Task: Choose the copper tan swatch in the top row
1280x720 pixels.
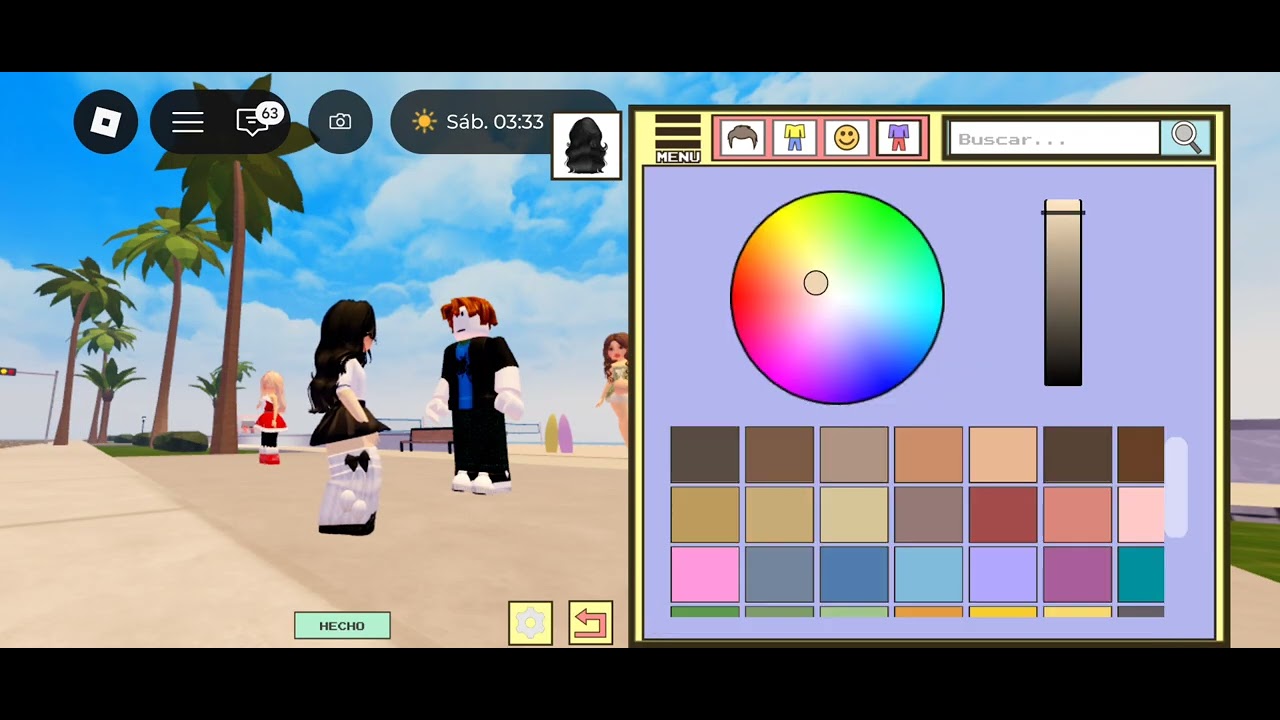Action: [x=928, y=455]
